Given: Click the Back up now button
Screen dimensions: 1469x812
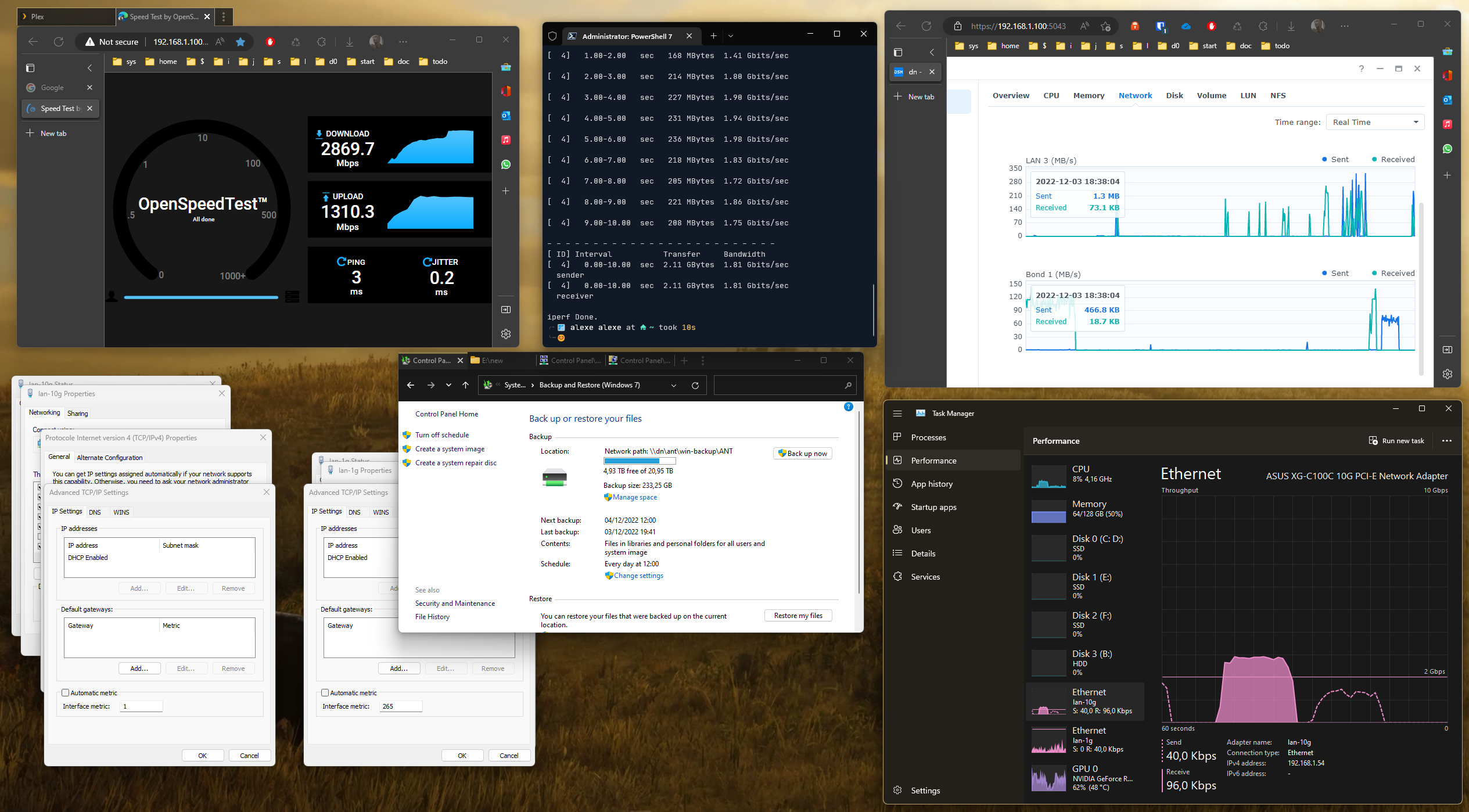Looking at the screenshot, I should pos(802,453).
